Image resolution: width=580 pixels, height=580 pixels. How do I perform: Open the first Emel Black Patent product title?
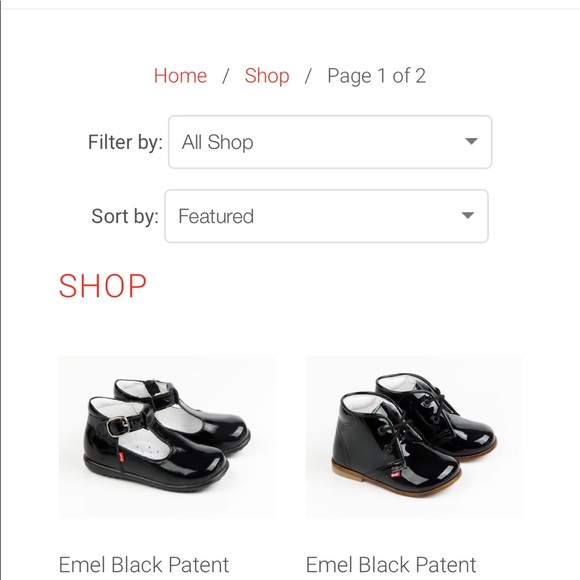(x=144, y=565)
